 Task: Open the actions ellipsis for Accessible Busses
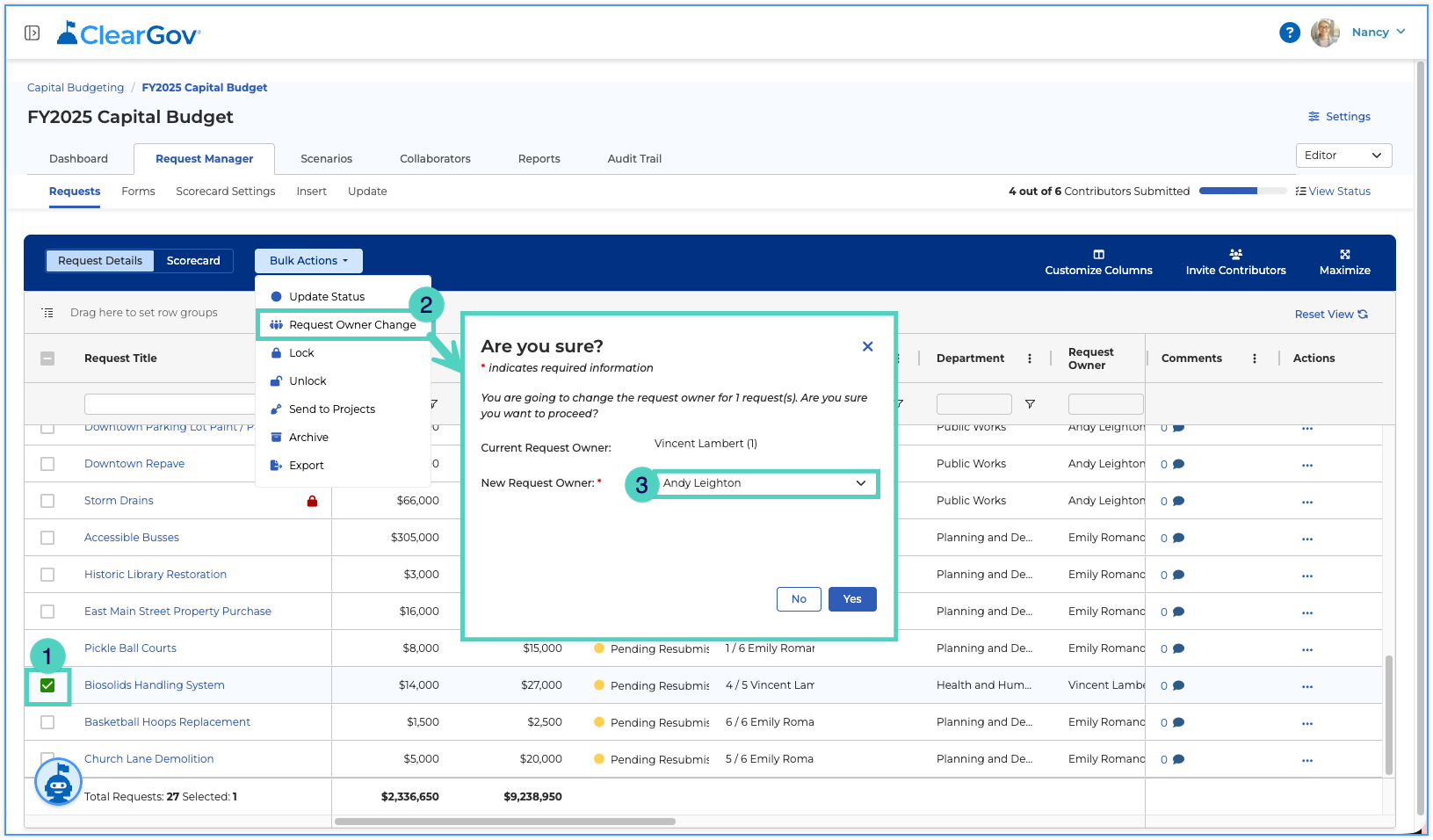coord(1307,539)
